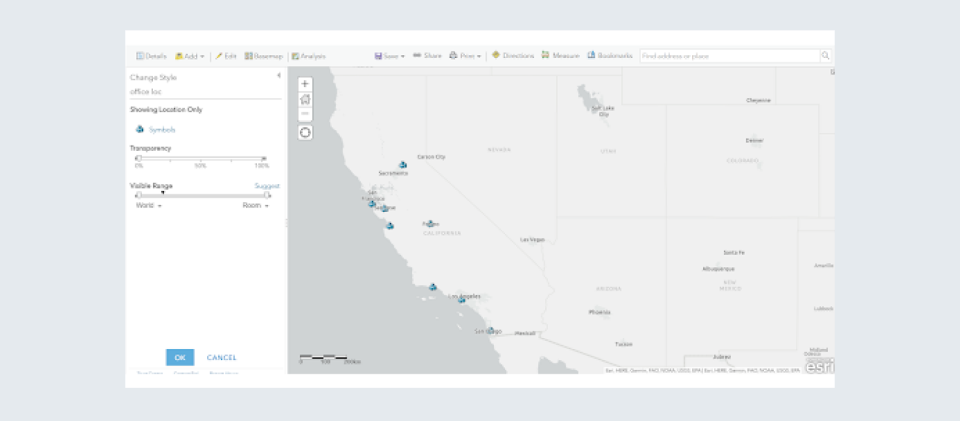
Task: Switch to the Details panel
Action: (x=151, y=56)
